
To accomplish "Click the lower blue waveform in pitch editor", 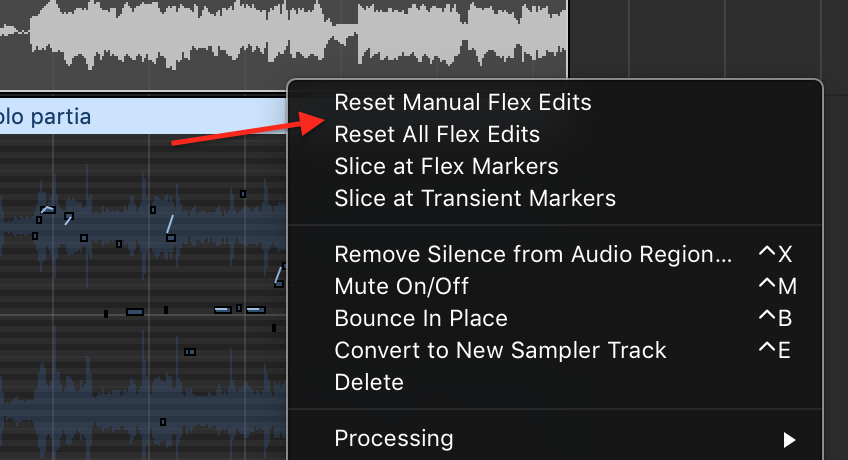I will tap(143, 403).
